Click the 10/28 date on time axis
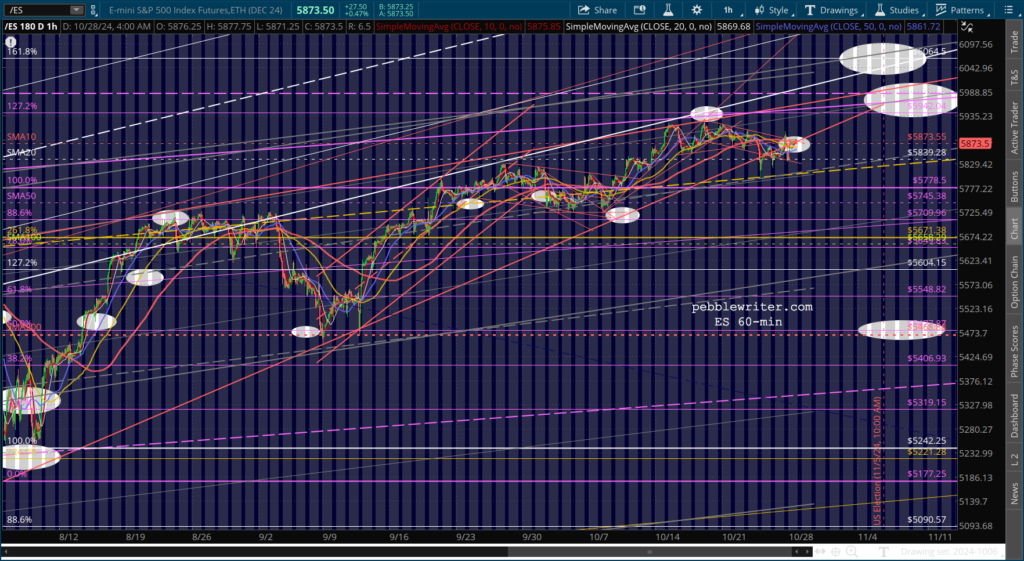Screen dimensions: 1024x561 800,536
